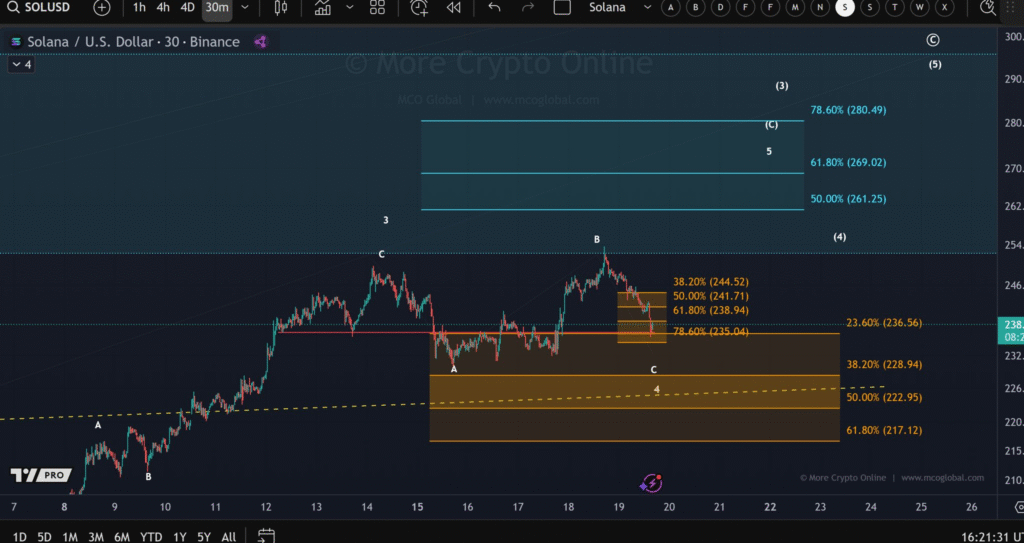Start bar replay with the rewind icon
Screen dimensions: 1024x543
coord(454,7)
